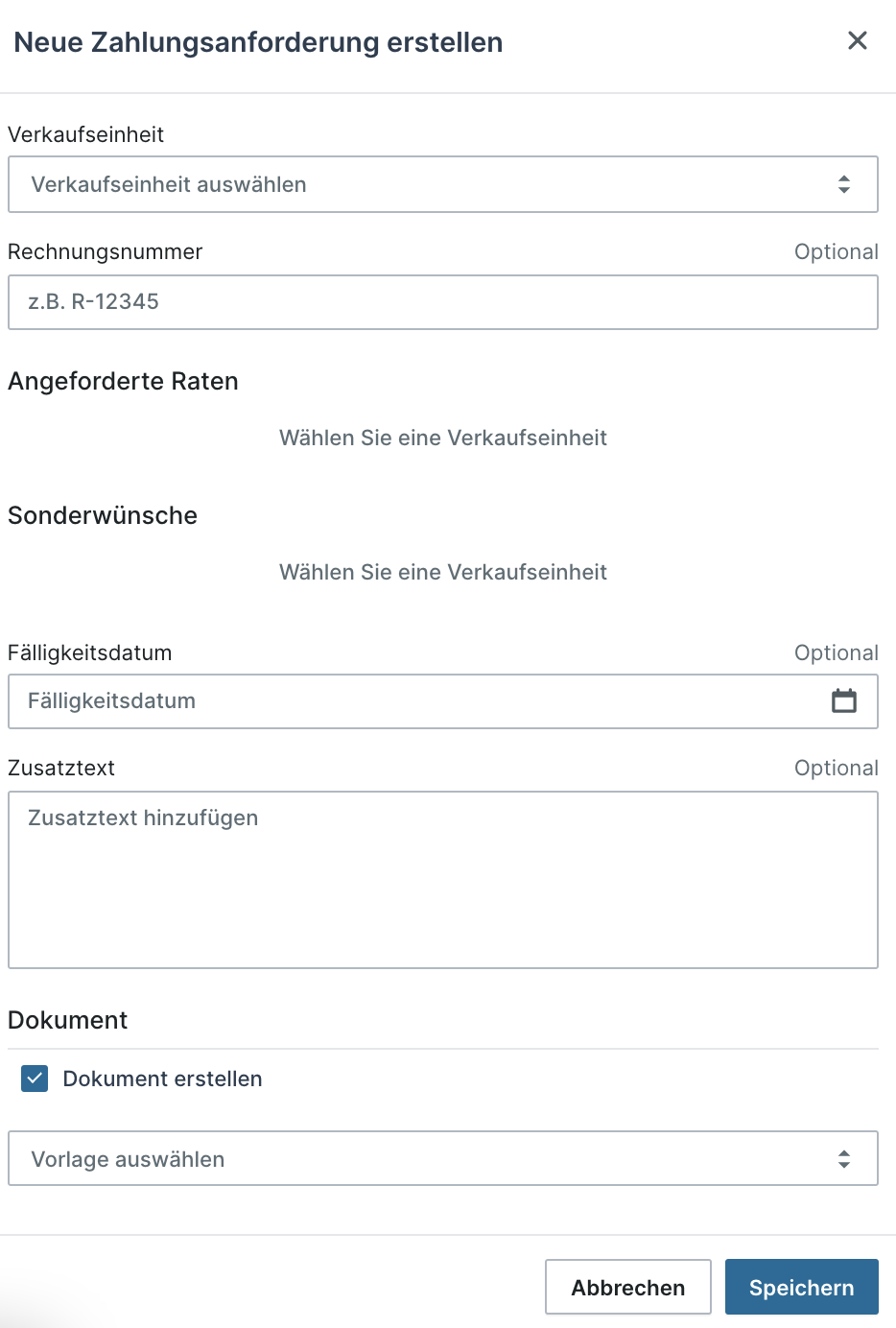
Task: Click the Dokument section heading
Action: coord(68,1020)
